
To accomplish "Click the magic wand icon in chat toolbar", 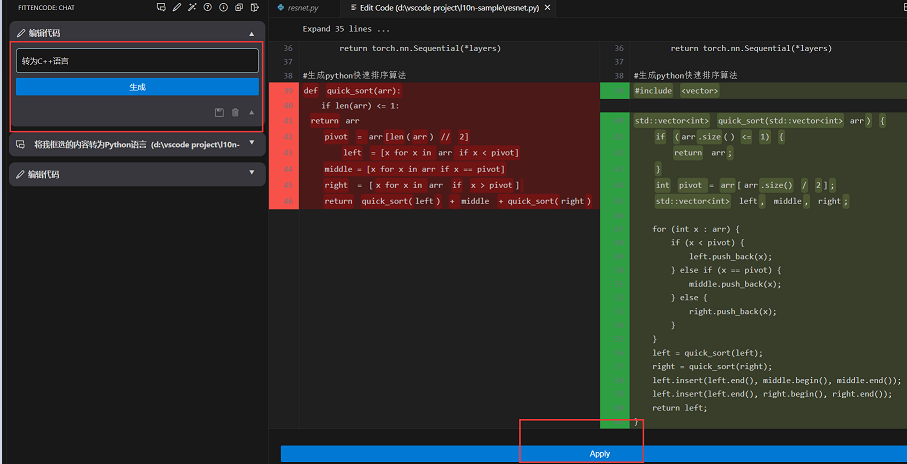I will pos(193,8).
